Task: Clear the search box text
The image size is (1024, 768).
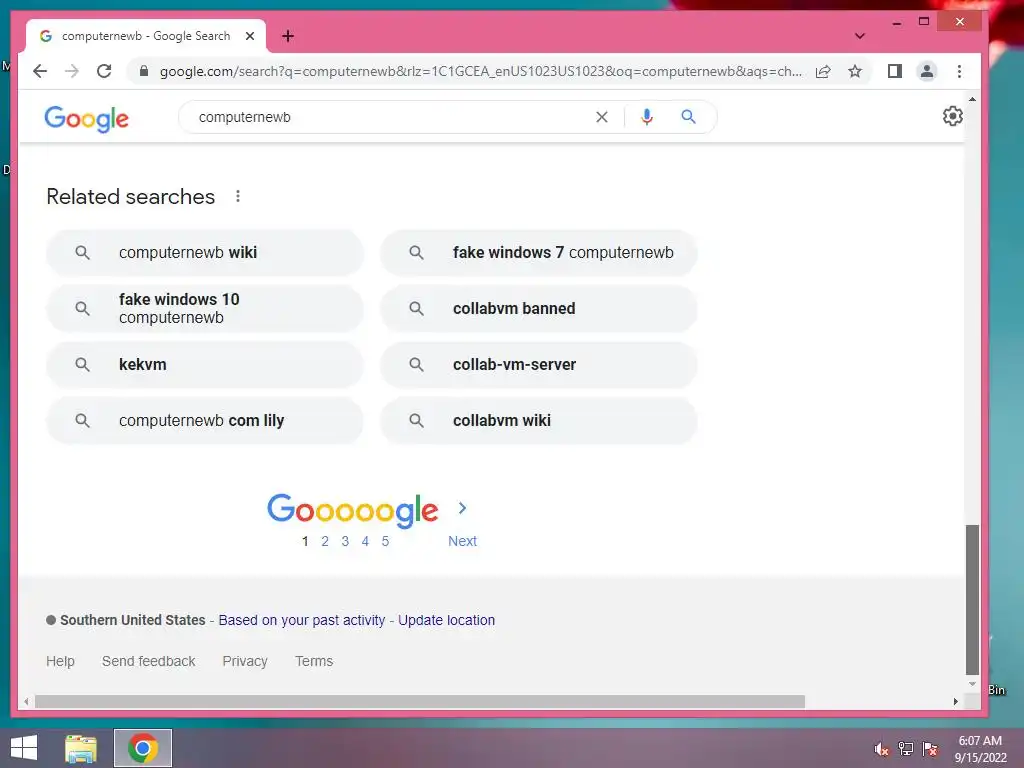Action: coord(601,117)
